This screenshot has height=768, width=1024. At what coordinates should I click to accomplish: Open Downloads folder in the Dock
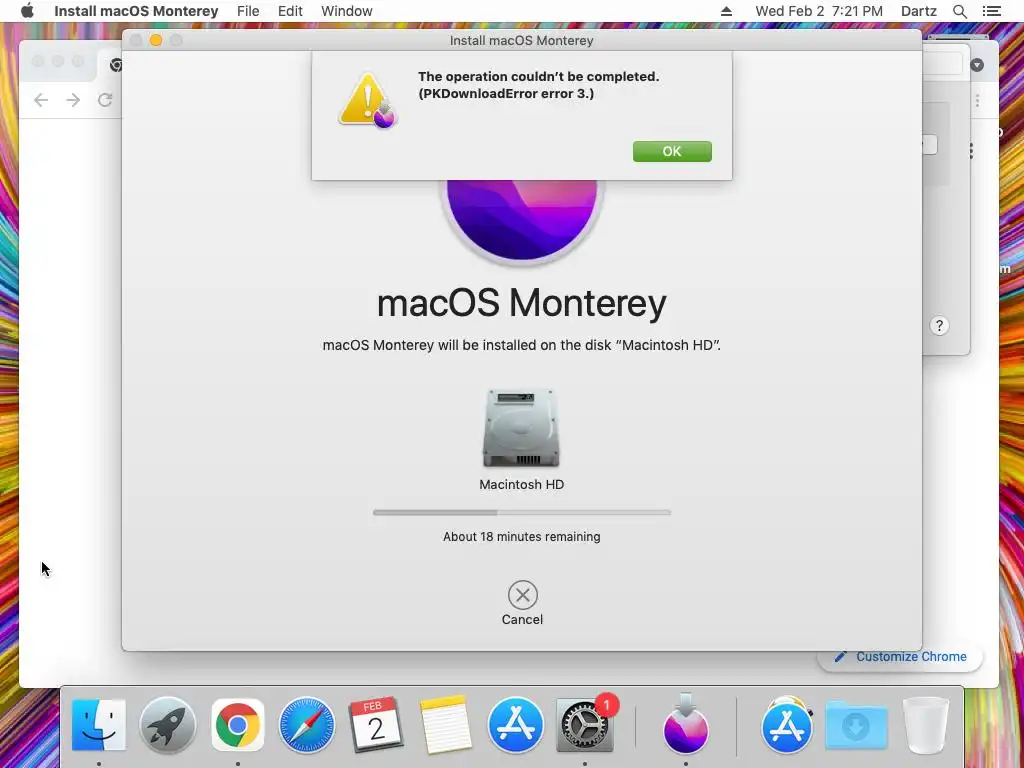click(856, 725)
